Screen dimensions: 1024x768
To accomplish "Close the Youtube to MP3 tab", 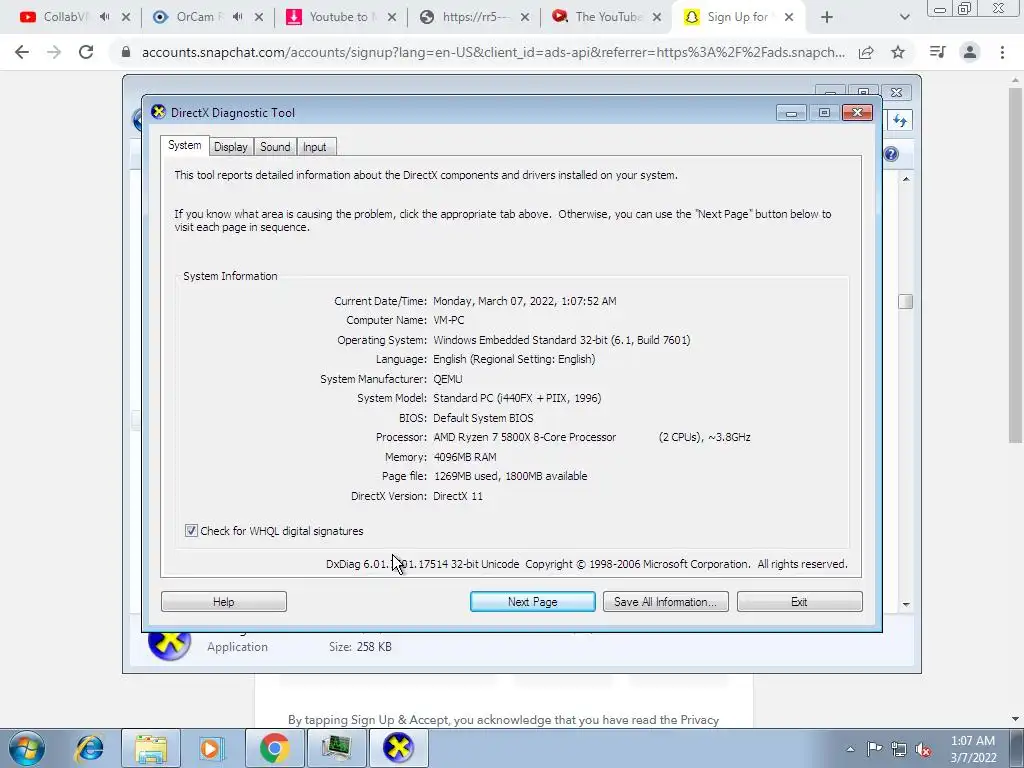I will pyautogui.click(x=392, y=18).
